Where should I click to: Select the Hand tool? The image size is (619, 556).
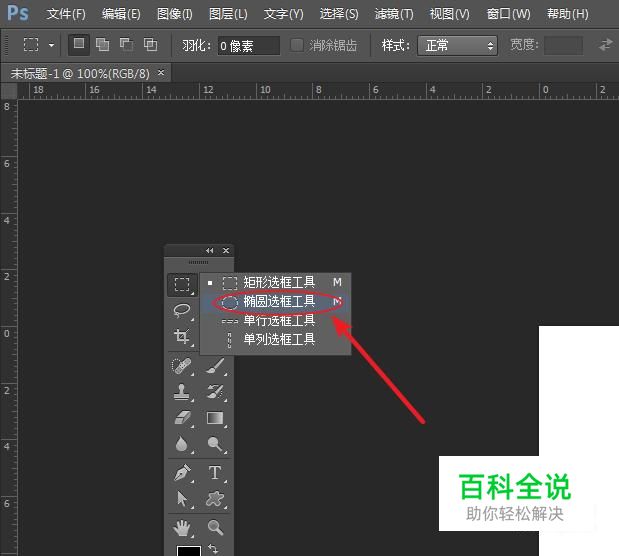pos(182,528)
